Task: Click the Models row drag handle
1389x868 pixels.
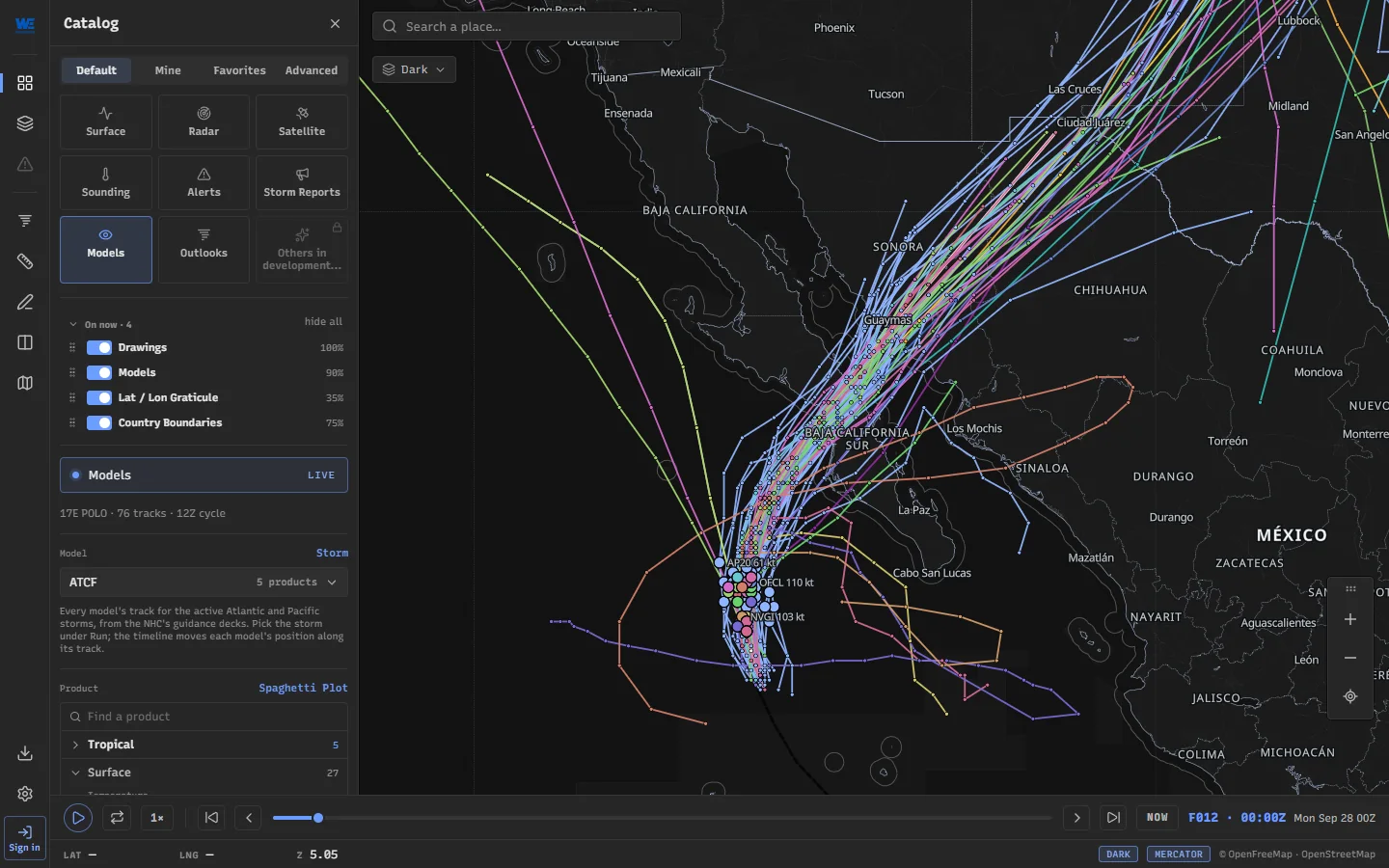Action: 72,372
